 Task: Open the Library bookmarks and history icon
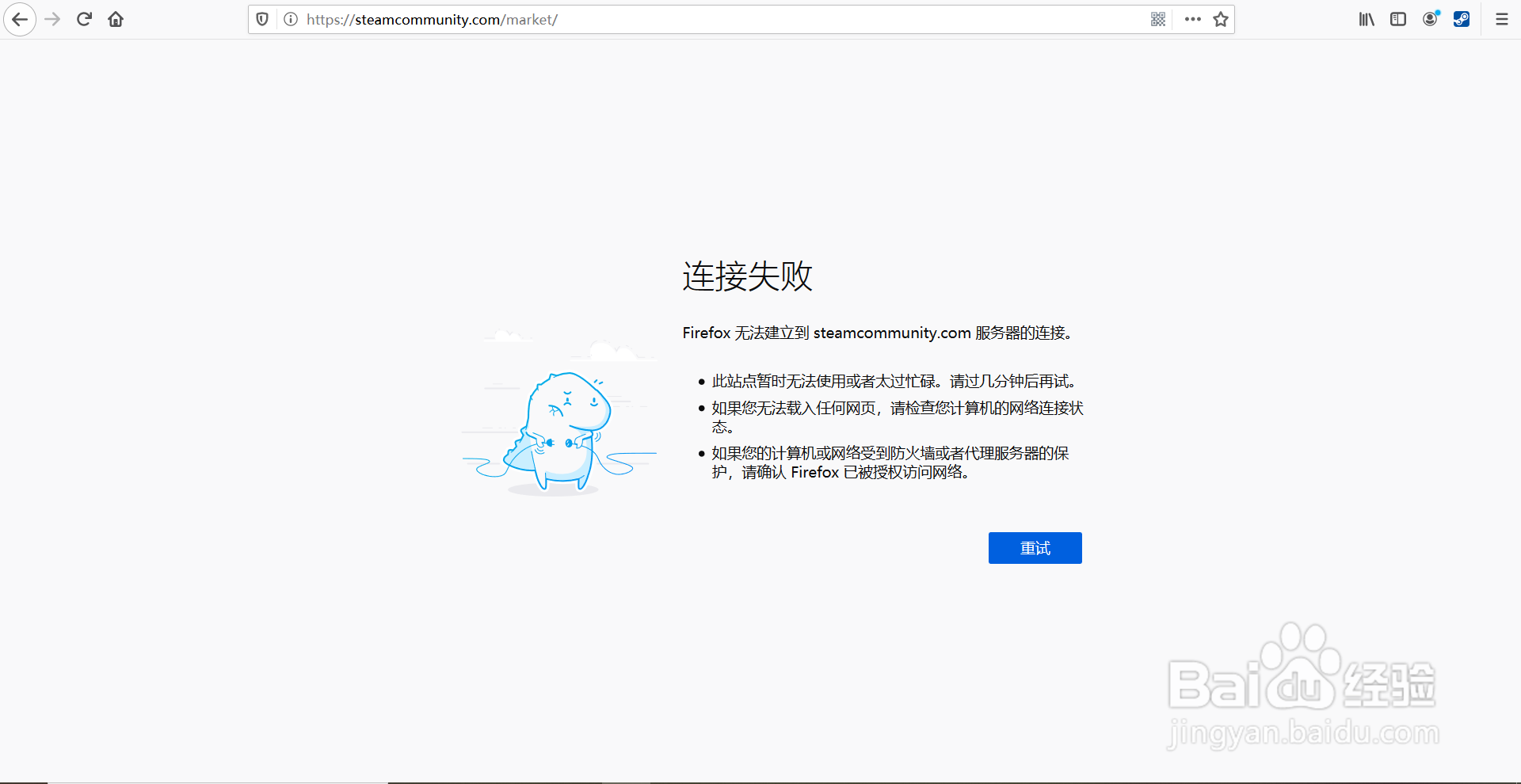coord(1367,19)
